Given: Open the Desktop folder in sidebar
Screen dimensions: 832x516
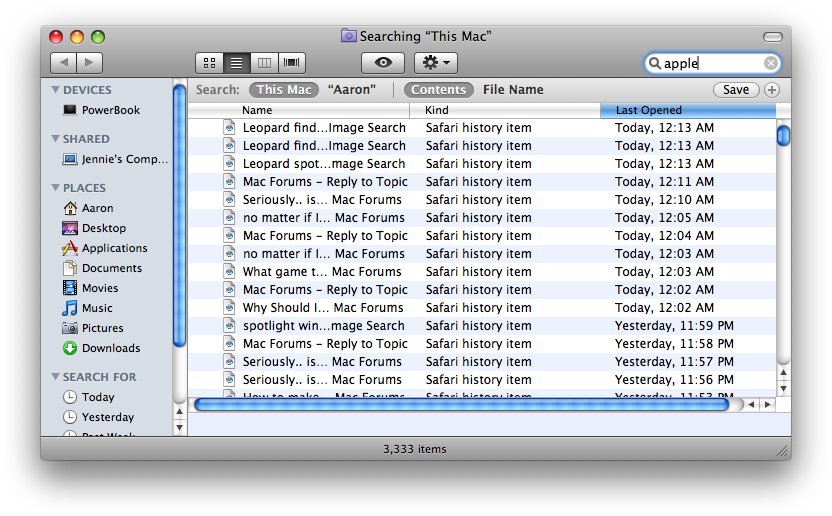Looking at the screenshot, I should (94, 228).
